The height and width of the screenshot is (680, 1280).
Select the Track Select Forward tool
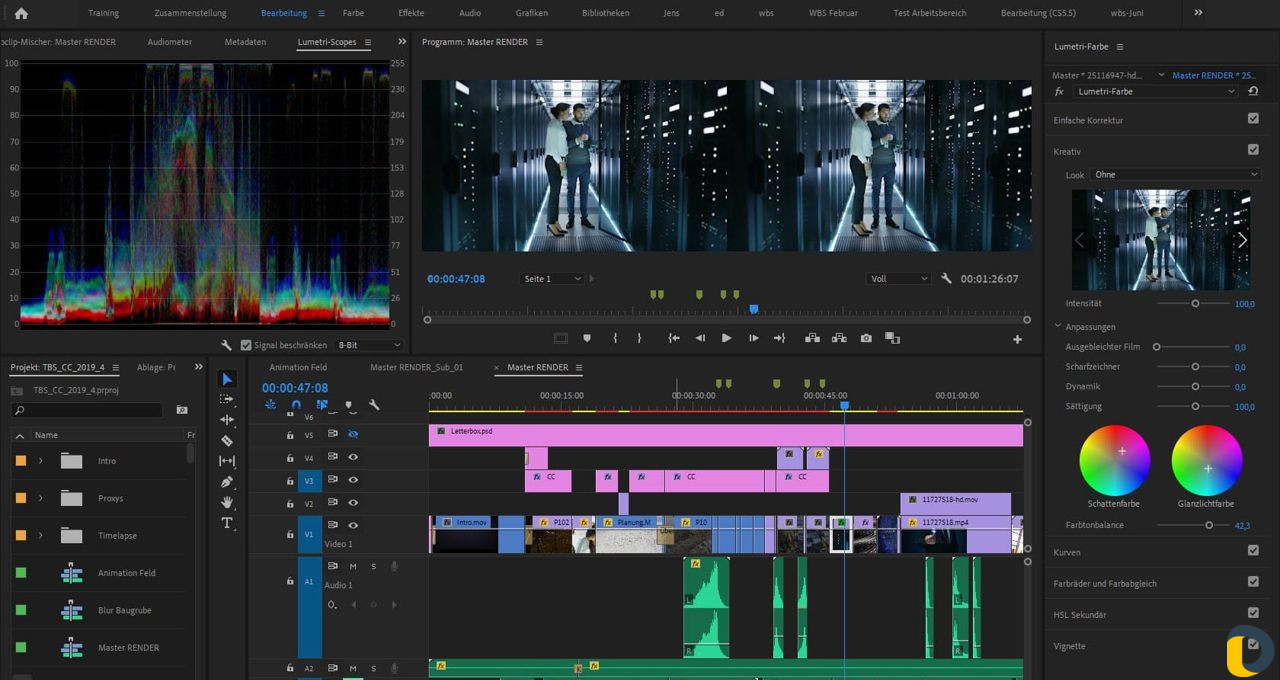tap(227, 399)
